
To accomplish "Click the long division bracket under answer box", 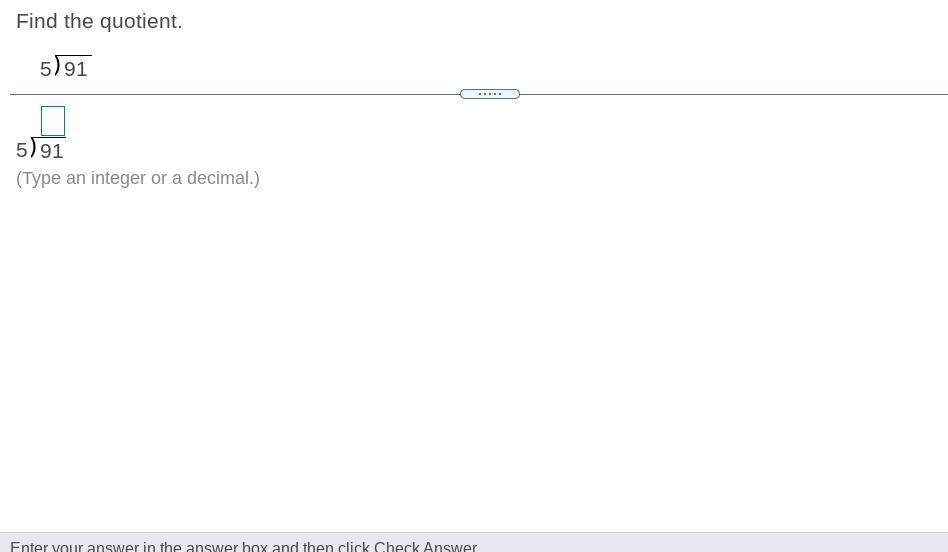I will tap(33, 146).
